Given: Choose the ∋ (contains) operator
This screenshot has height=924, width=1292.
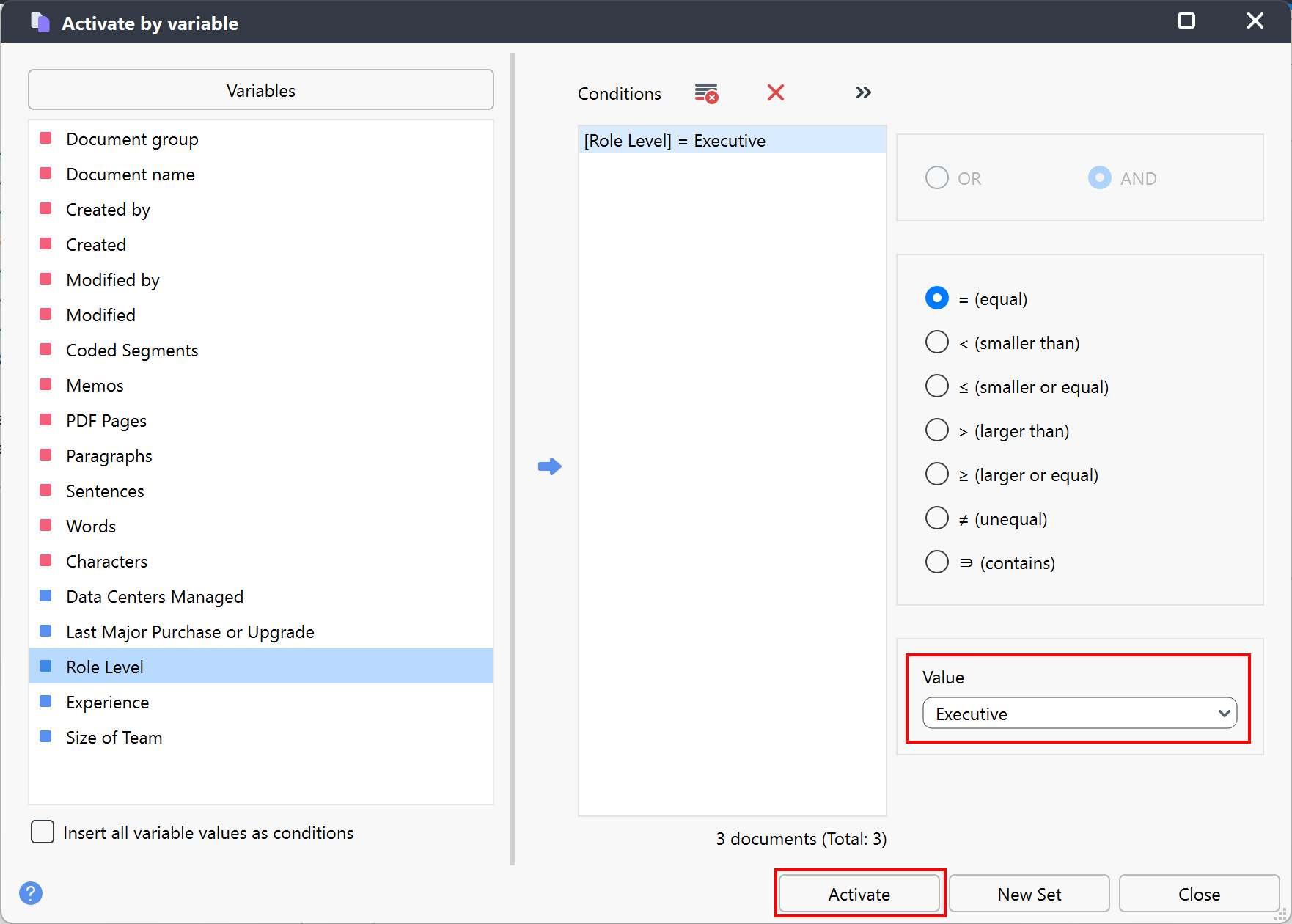Looking at the screenshot, I should (x=937, y=562).
